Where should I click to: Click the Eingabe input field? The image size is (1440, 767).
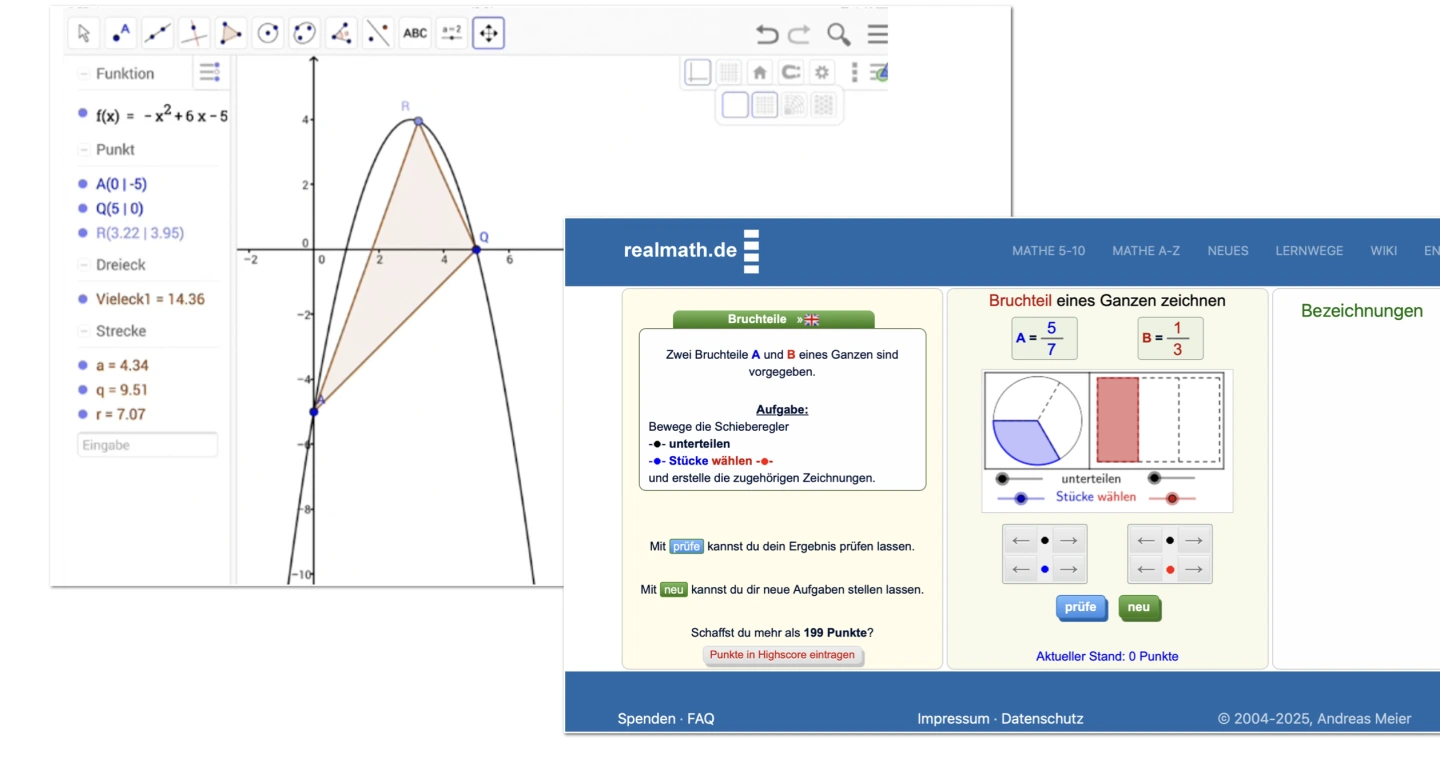point(147,445)
